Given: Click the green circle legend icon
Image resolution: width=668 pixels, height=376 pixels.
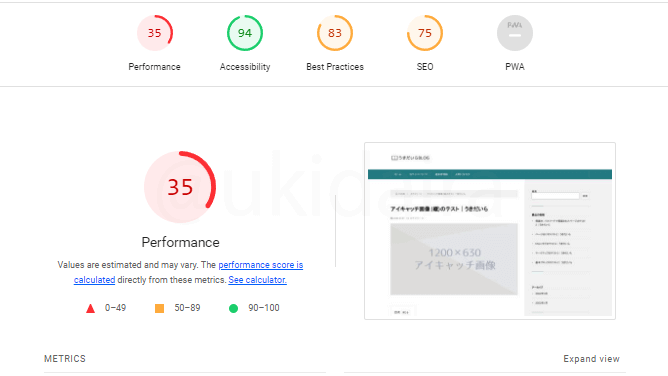Looking at the screenshot, I should coord(233,308).
